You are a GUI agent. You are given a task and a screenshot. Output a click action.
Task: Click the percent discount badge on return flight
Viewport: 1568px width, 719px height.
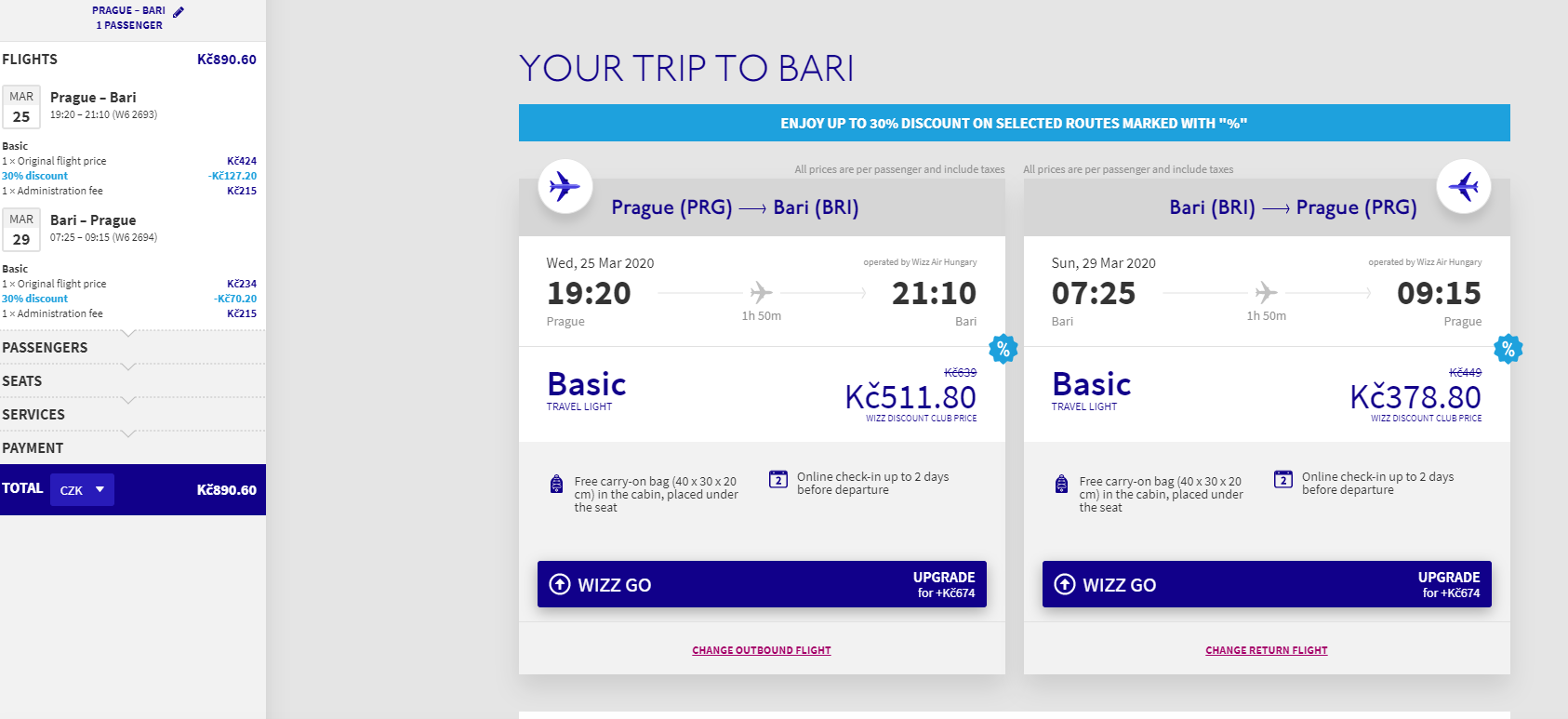(1508, 349)
